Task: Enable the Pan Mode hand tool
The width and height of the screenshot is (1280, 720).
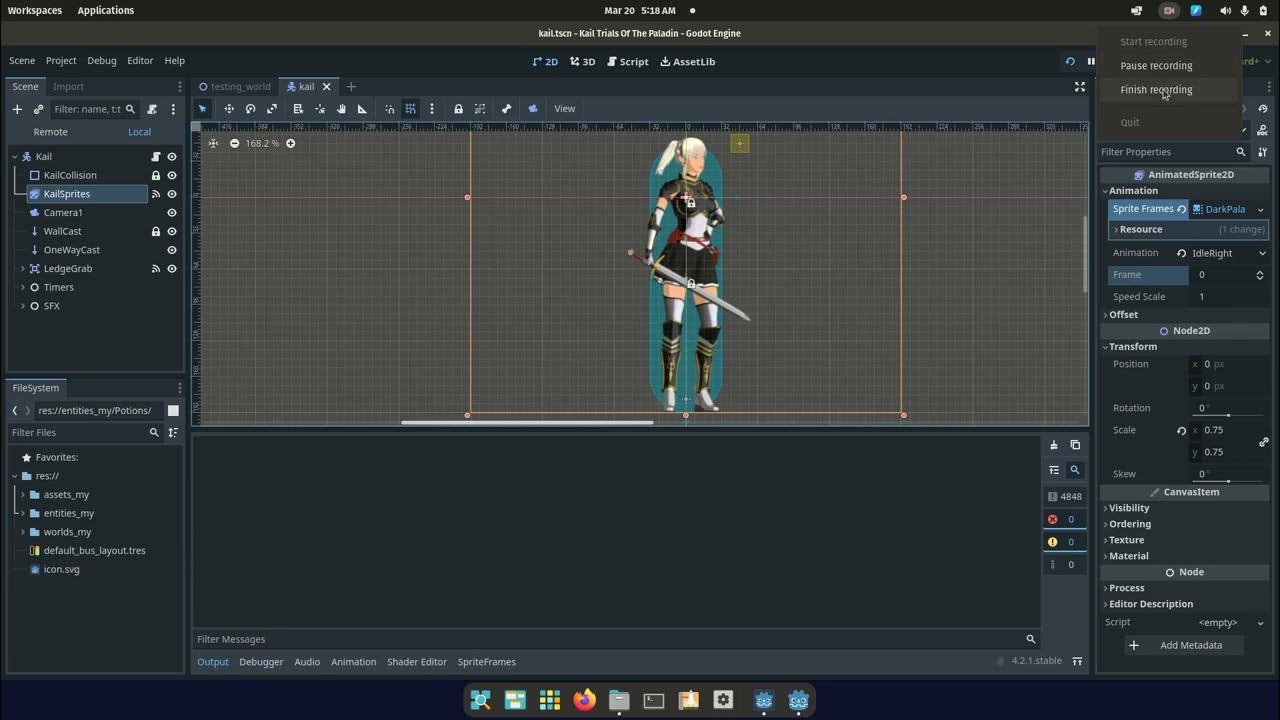Action: click(x=341, y=109)
